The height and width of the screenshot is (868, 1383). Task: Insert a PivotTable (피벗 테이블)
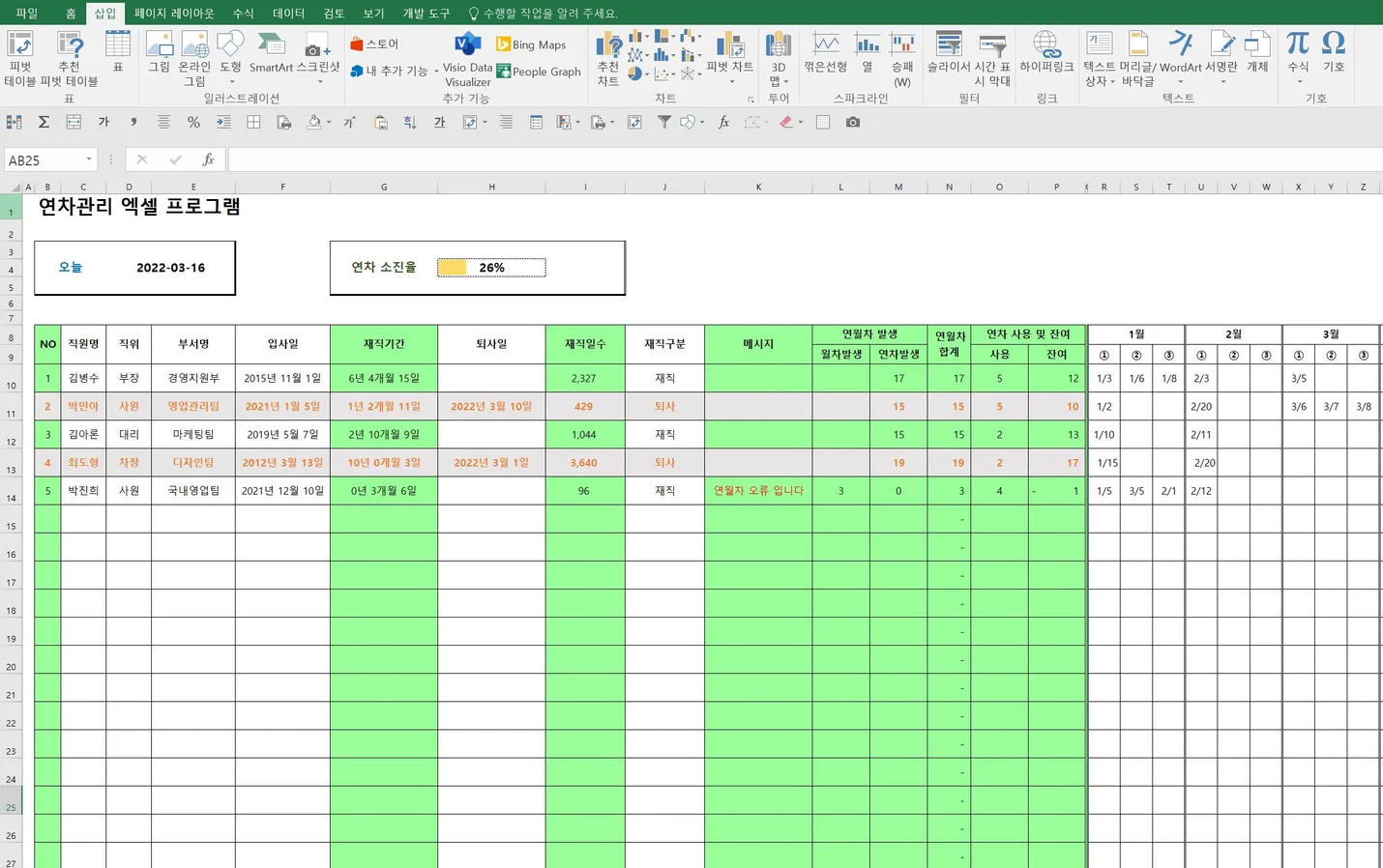(20, 58)
